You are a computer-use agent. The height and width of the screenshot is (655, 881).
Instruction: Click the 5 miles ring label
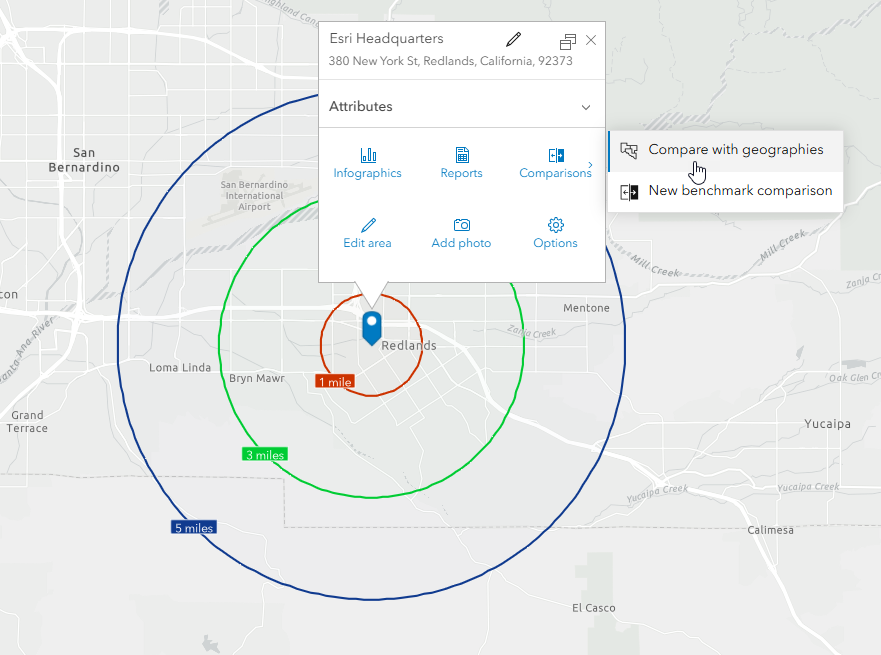coord(194,527)
